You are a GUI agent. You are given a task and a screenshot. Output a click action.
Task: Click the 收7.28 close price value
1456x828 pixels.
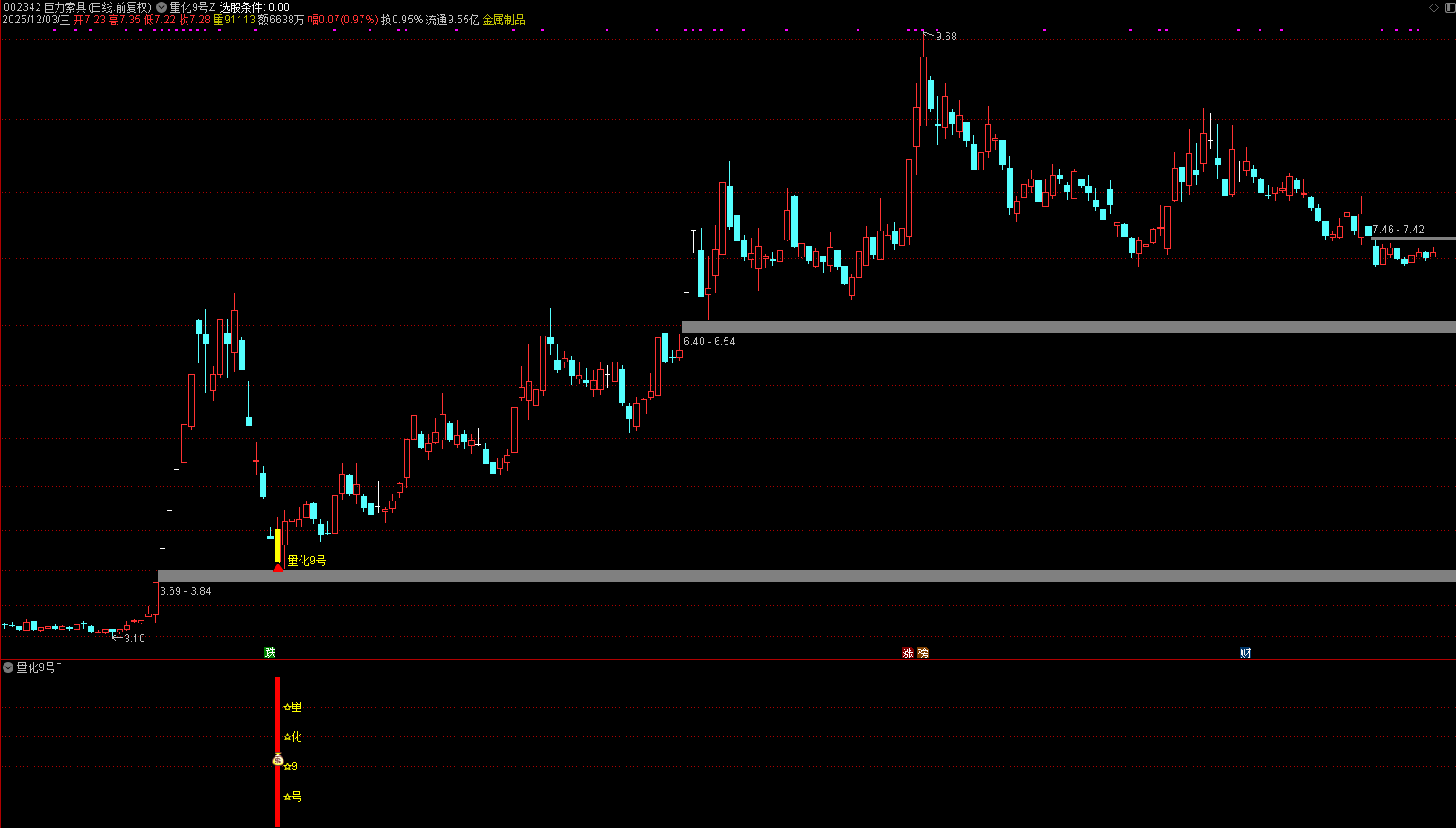(195, 20)
